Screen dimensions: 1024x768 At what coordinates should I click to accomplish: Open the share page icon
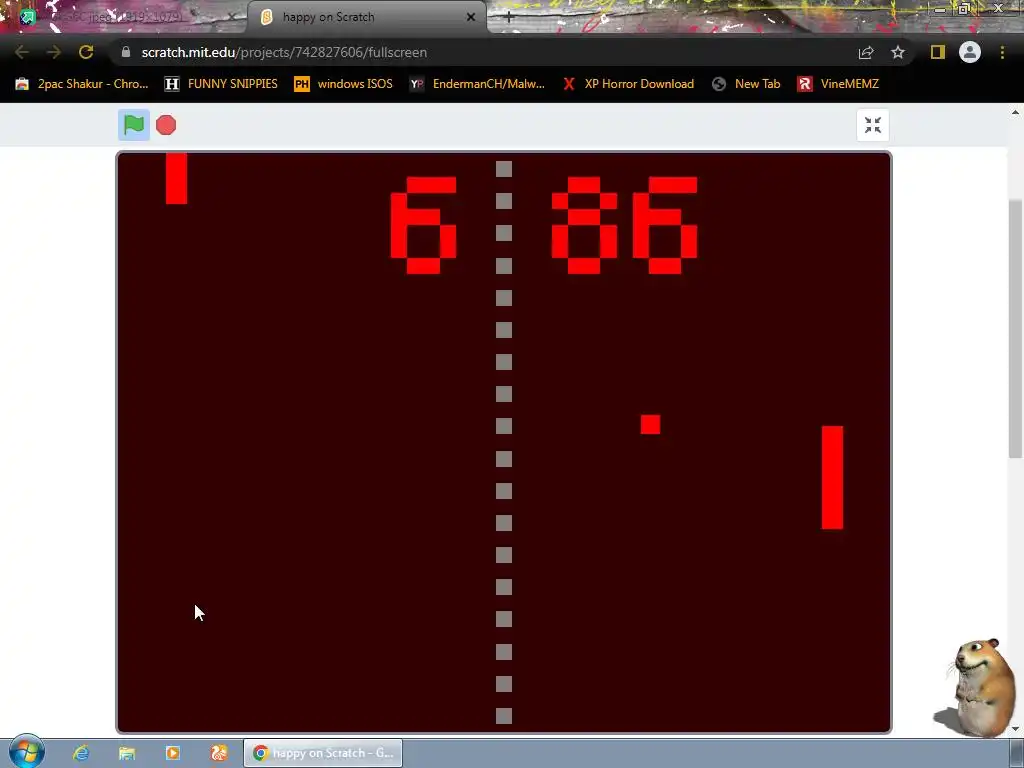click(866, 52)
